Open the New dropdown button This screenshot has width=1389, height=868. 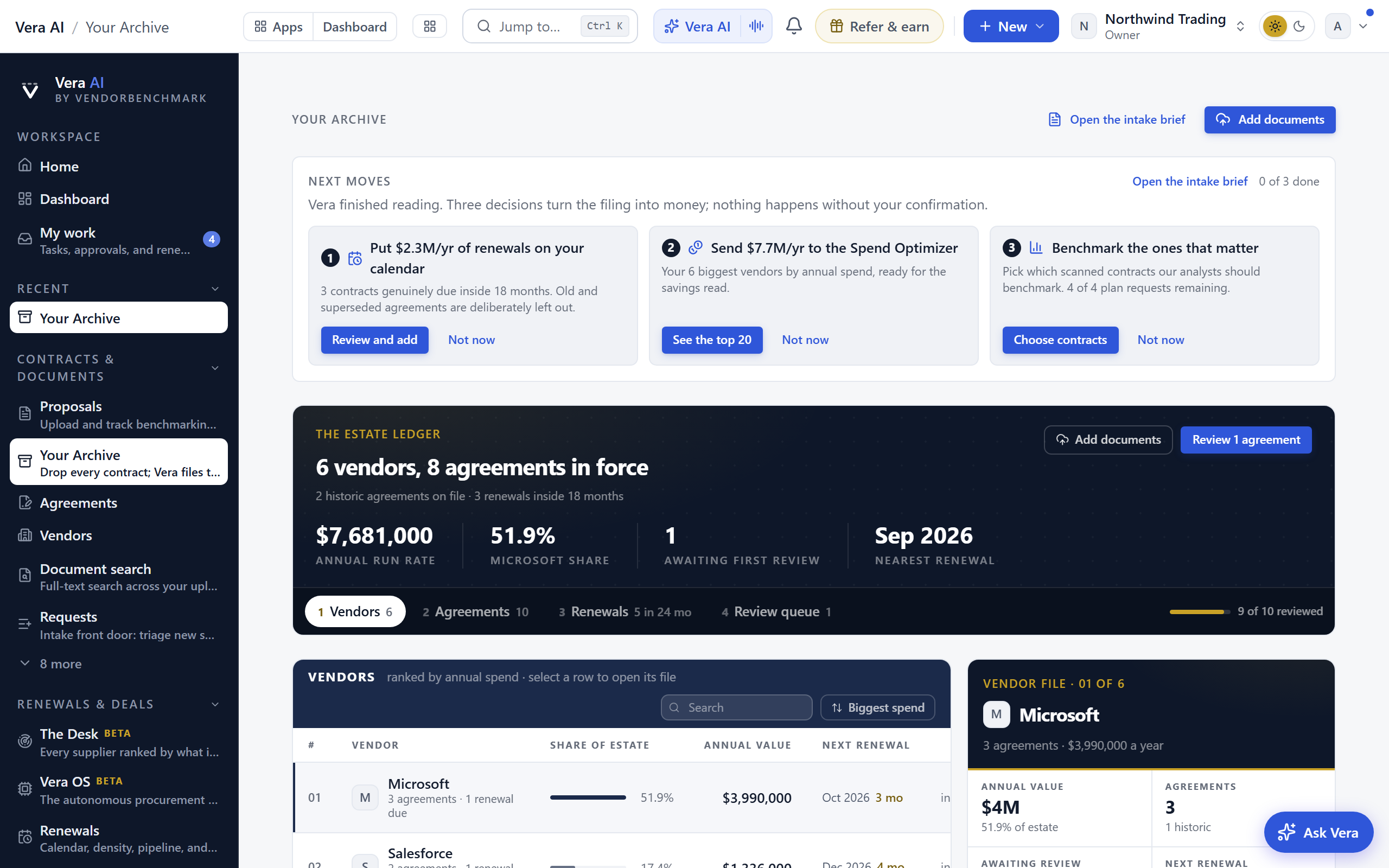(x=1011, y=27)
